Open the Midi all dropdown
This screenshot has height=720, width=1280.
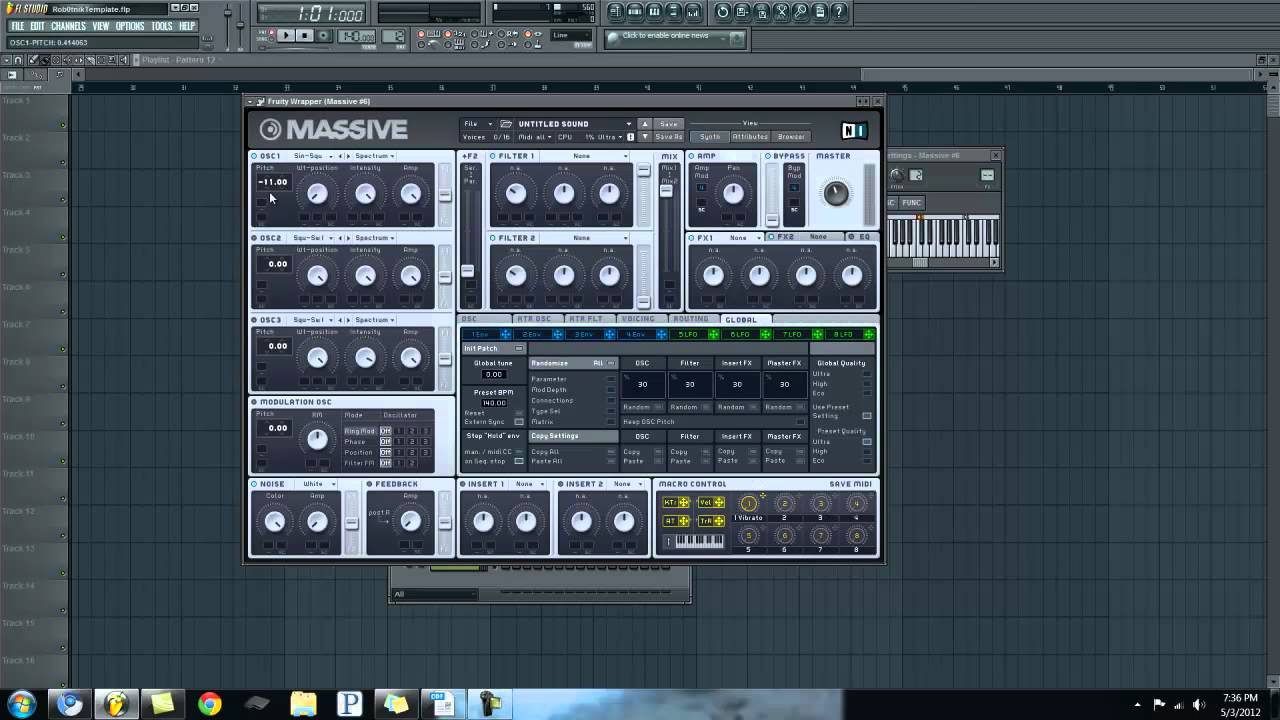[x=535, y=137]
